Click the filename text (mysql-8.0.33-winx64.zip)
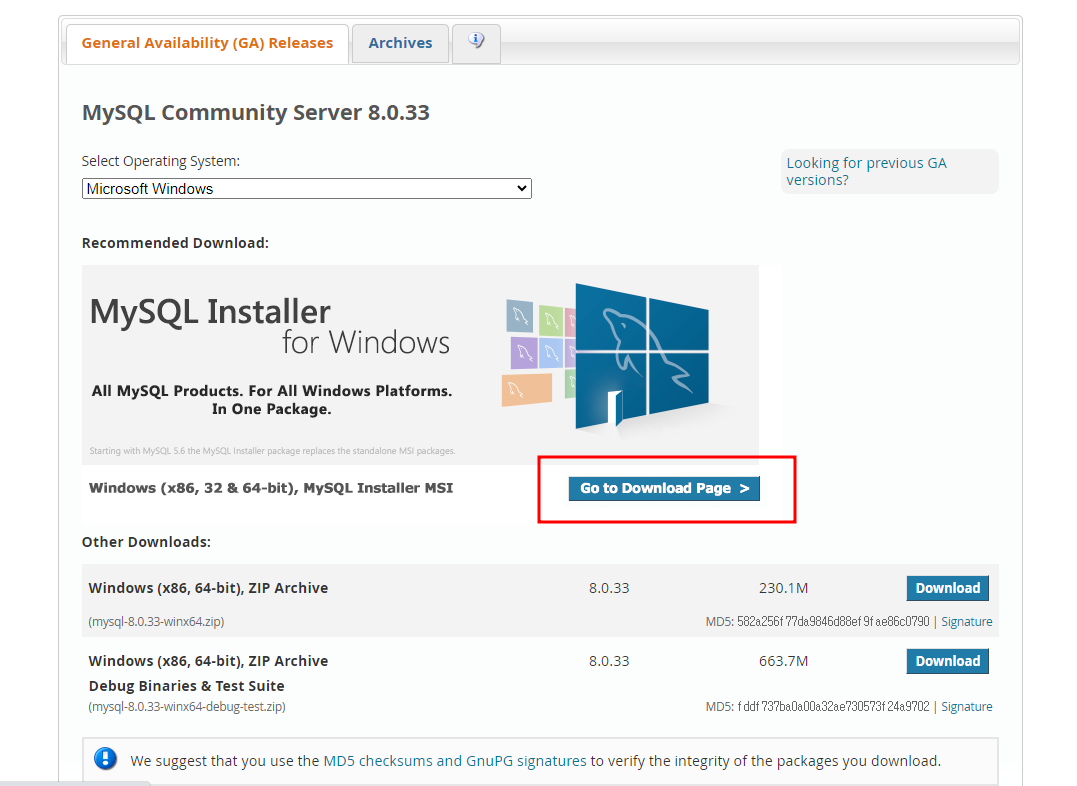Screen dimensions: 1077x786 (x=156, y=622)
